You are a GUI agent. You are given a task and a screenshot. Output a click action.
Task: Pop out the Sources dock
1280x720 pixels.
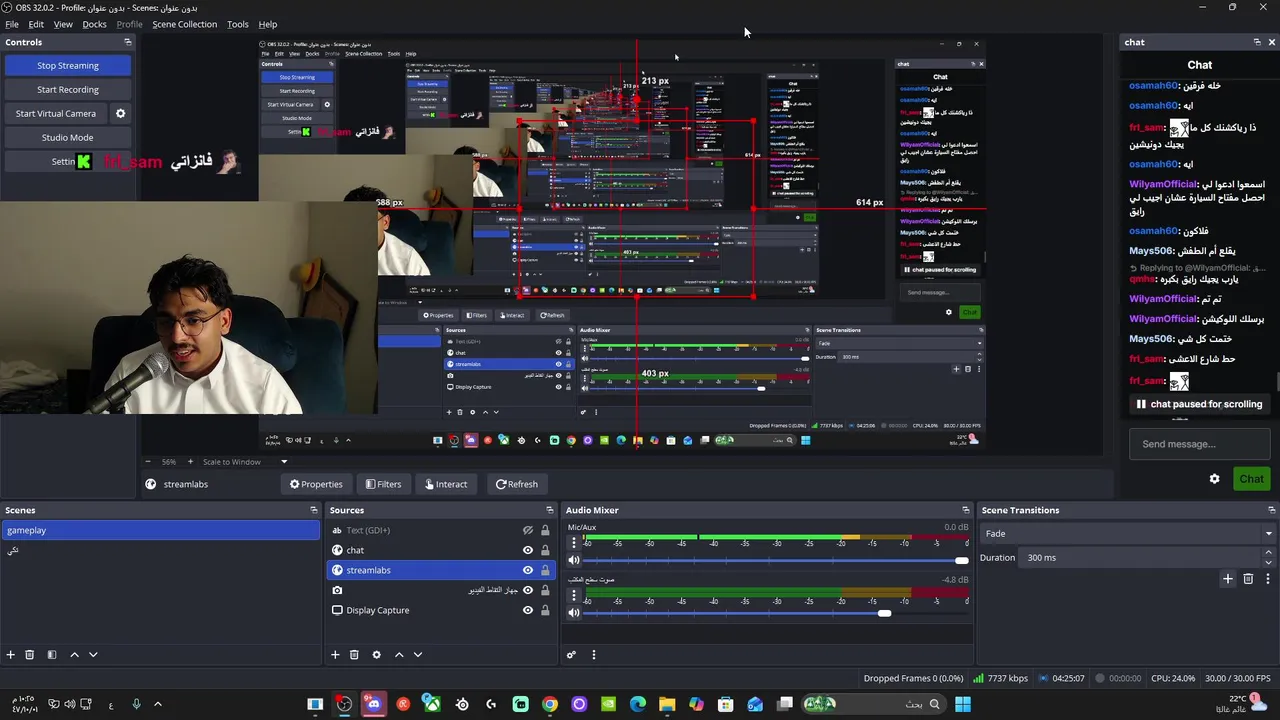click(549, 510)
